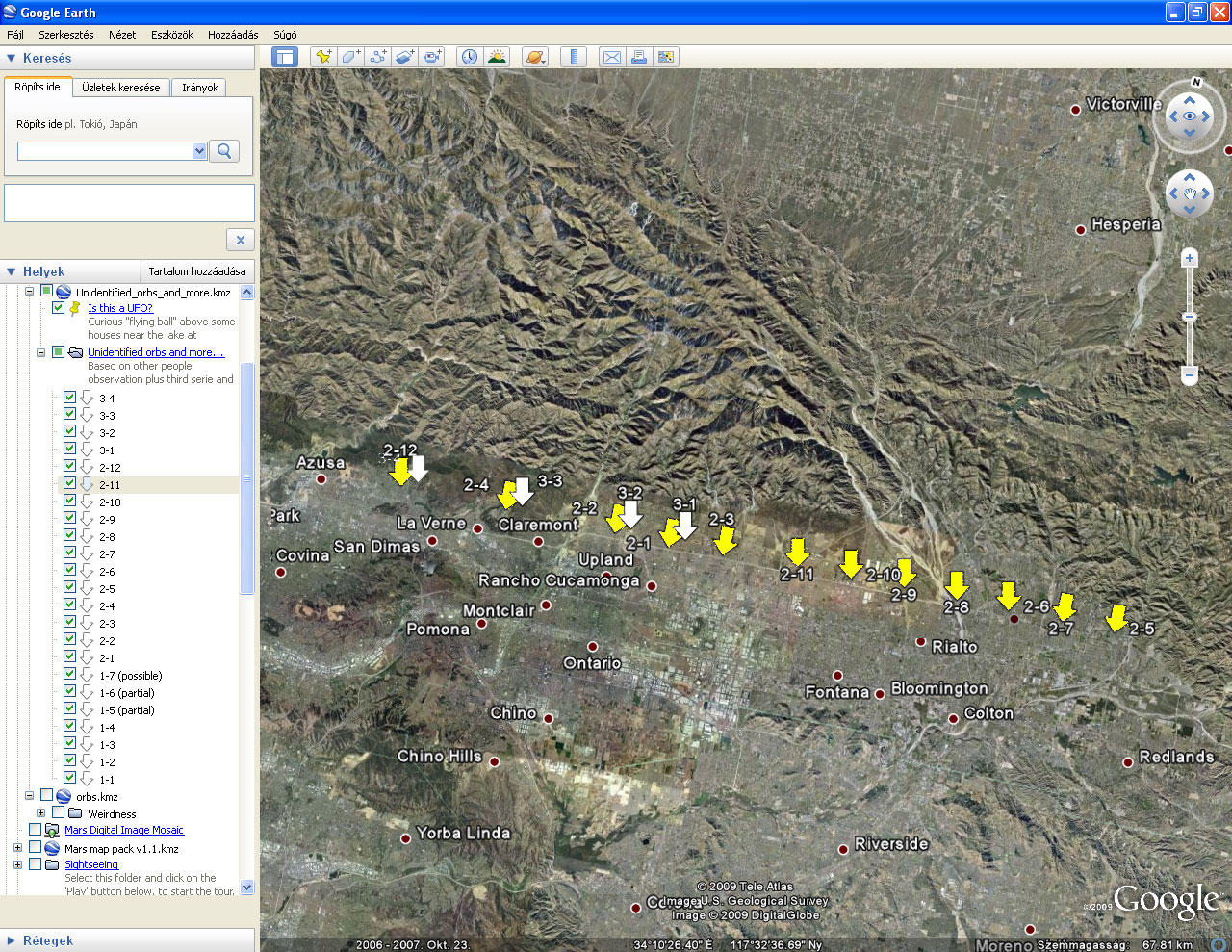The height and width of the screenshot is (952, 1232).
Task: Enable the Weirdness folder checkbox
Action: [x=58, y=812]
